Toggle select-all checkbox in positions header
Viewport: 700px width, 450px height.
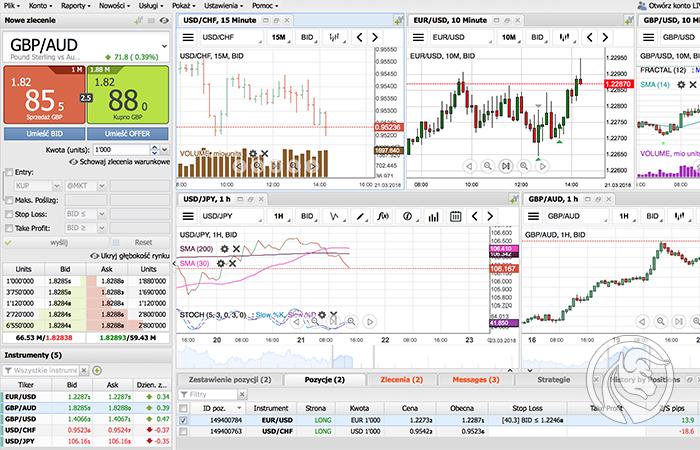tap(183, 408)
